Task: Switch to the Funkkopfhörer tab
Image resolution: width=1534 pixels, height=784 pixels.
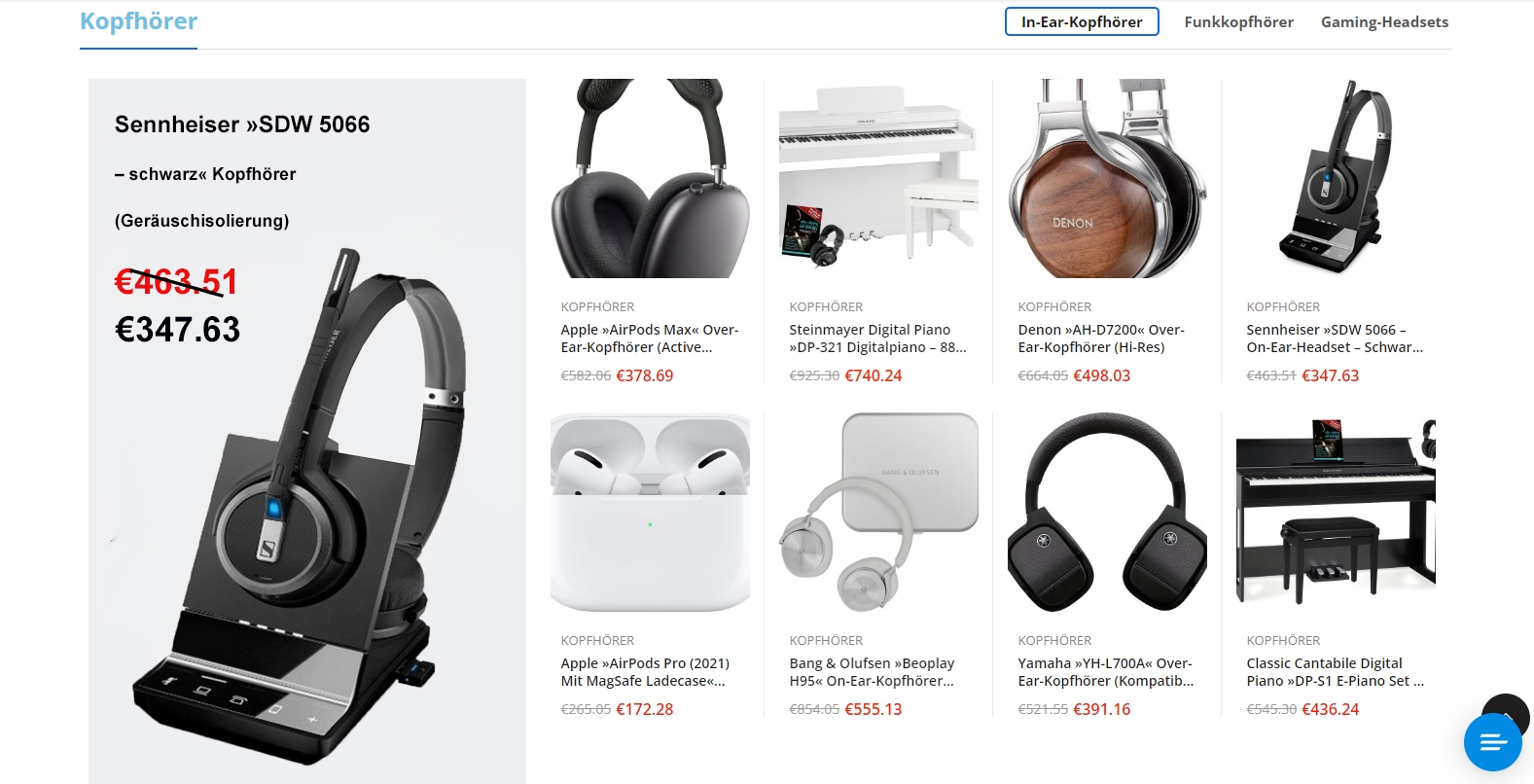Action: pos(1238,21)
